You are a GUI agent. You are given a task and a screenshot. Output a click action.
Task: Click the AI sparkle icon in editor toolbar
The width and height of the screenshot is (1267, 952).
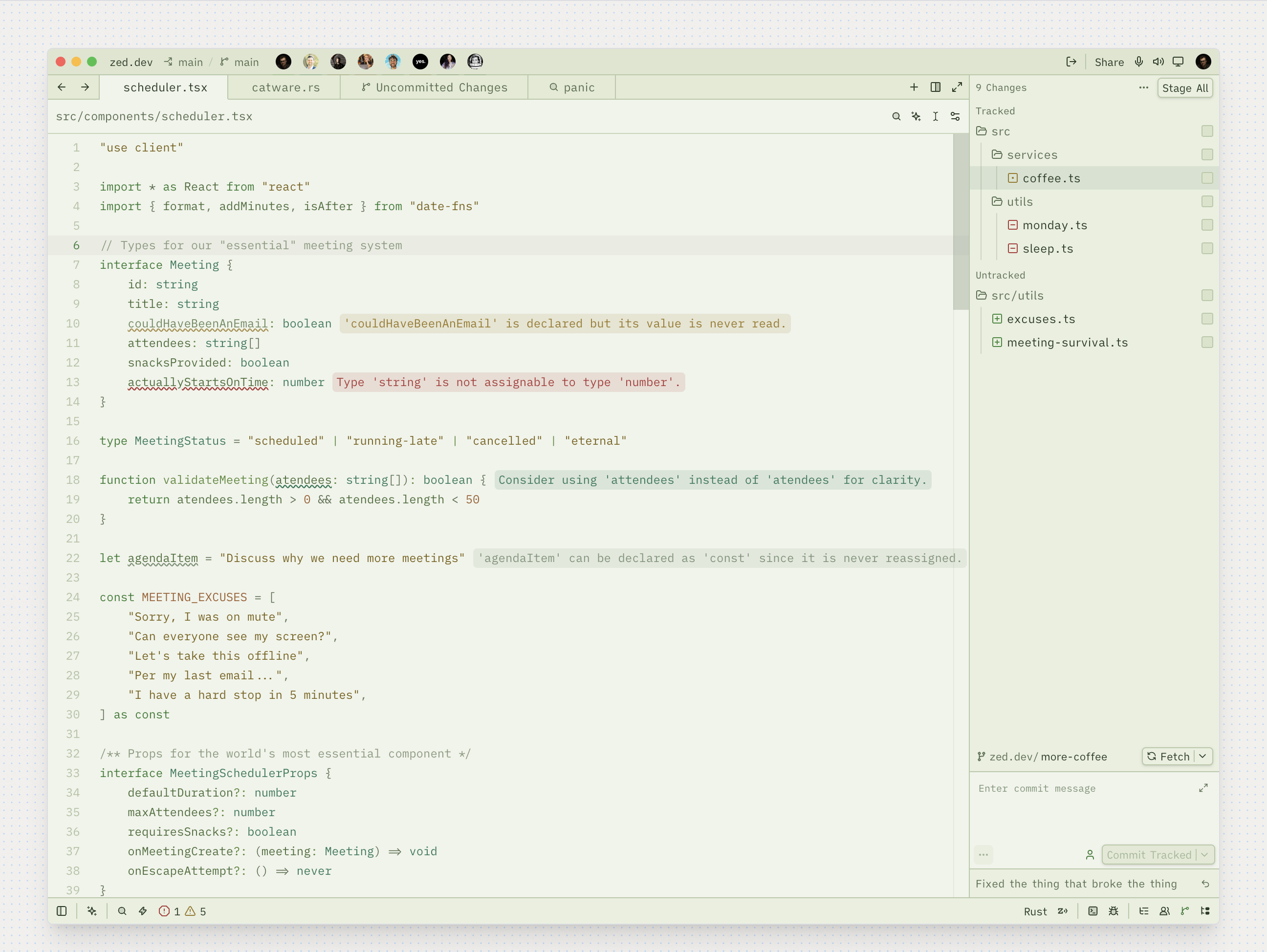click(x=916, y=116)
